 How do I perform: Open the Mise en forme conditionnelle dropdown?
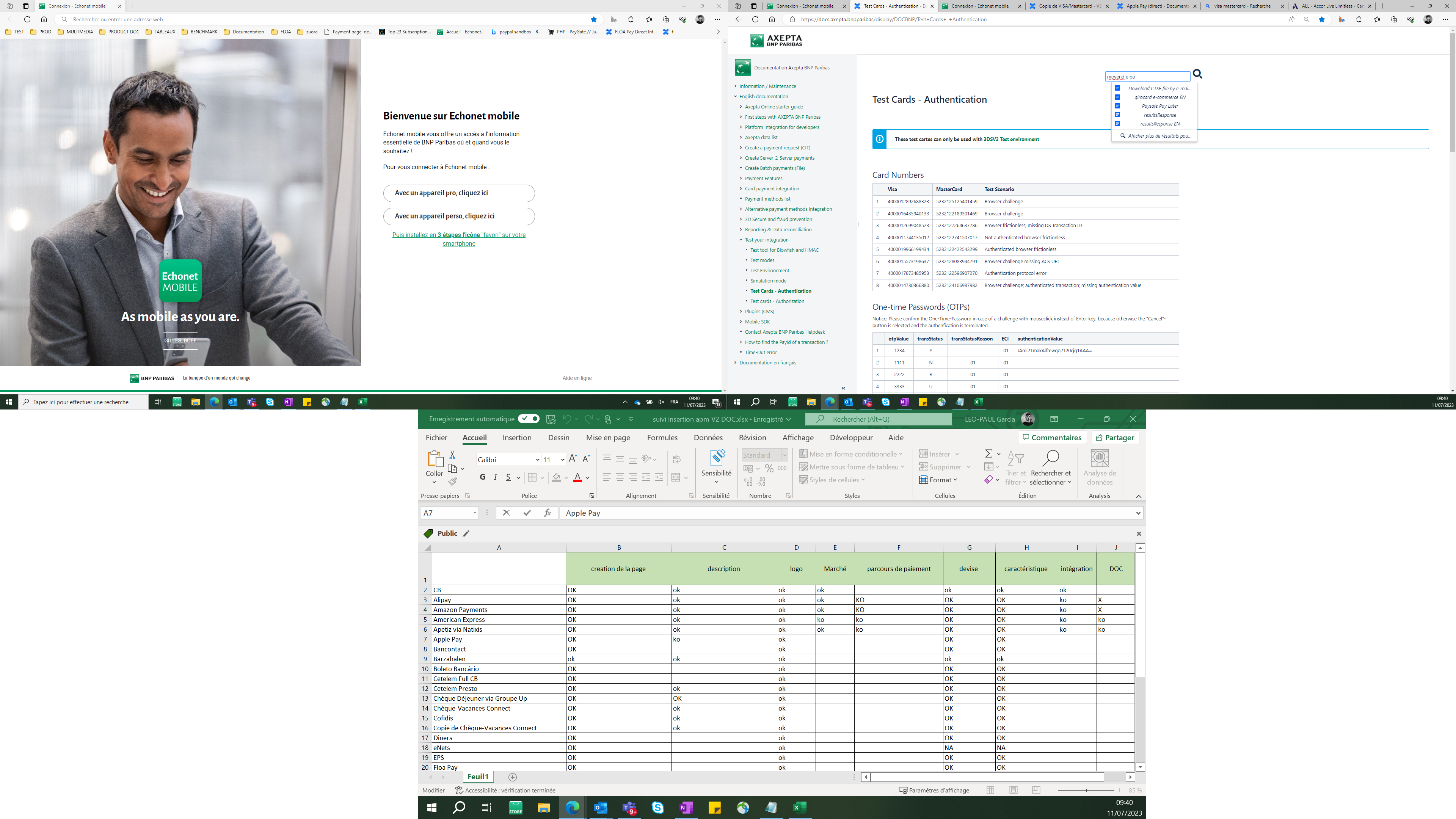click(x=850, y=454)
